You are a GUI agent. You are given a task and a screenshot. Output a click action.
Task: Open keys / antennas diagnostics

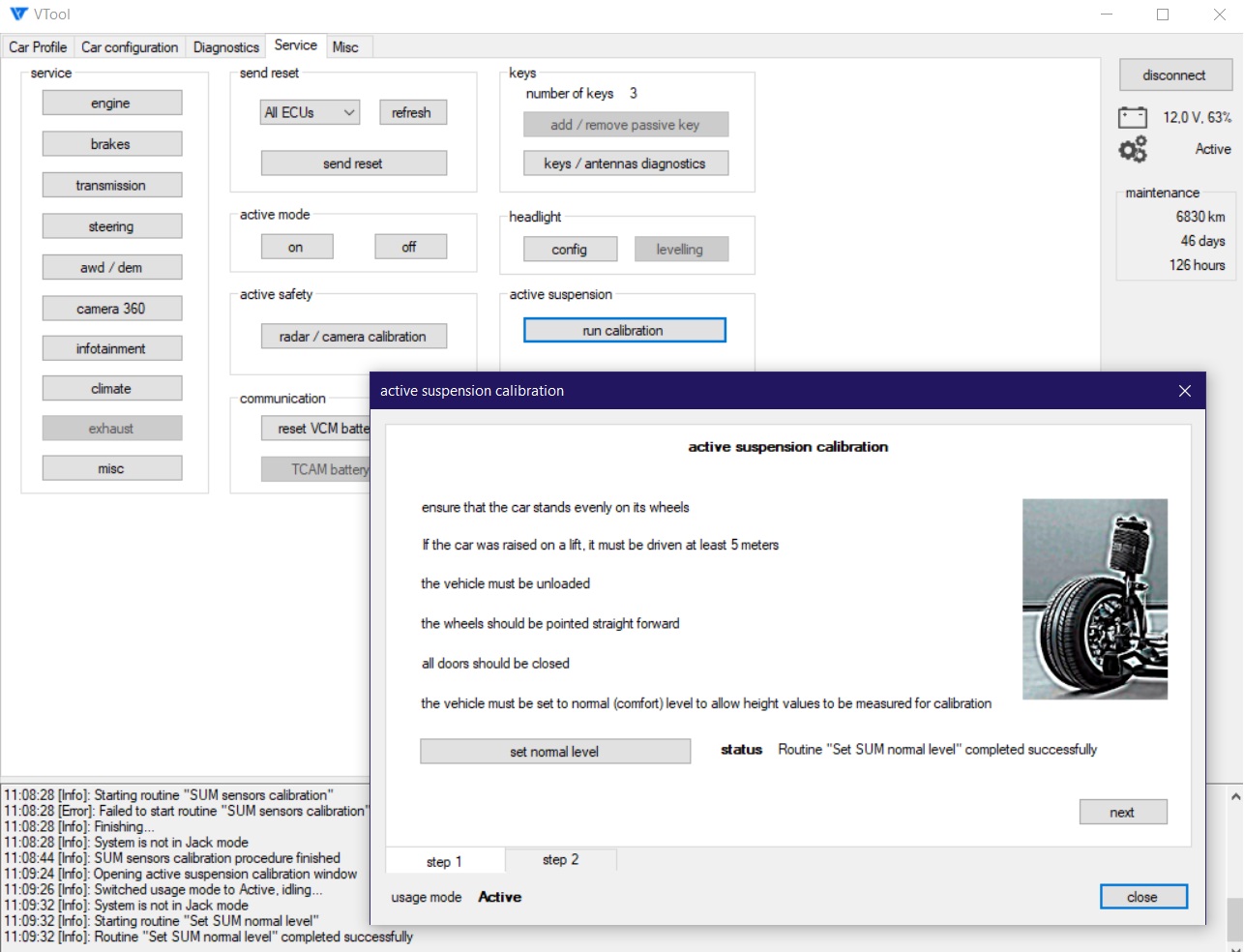point(625,164)
